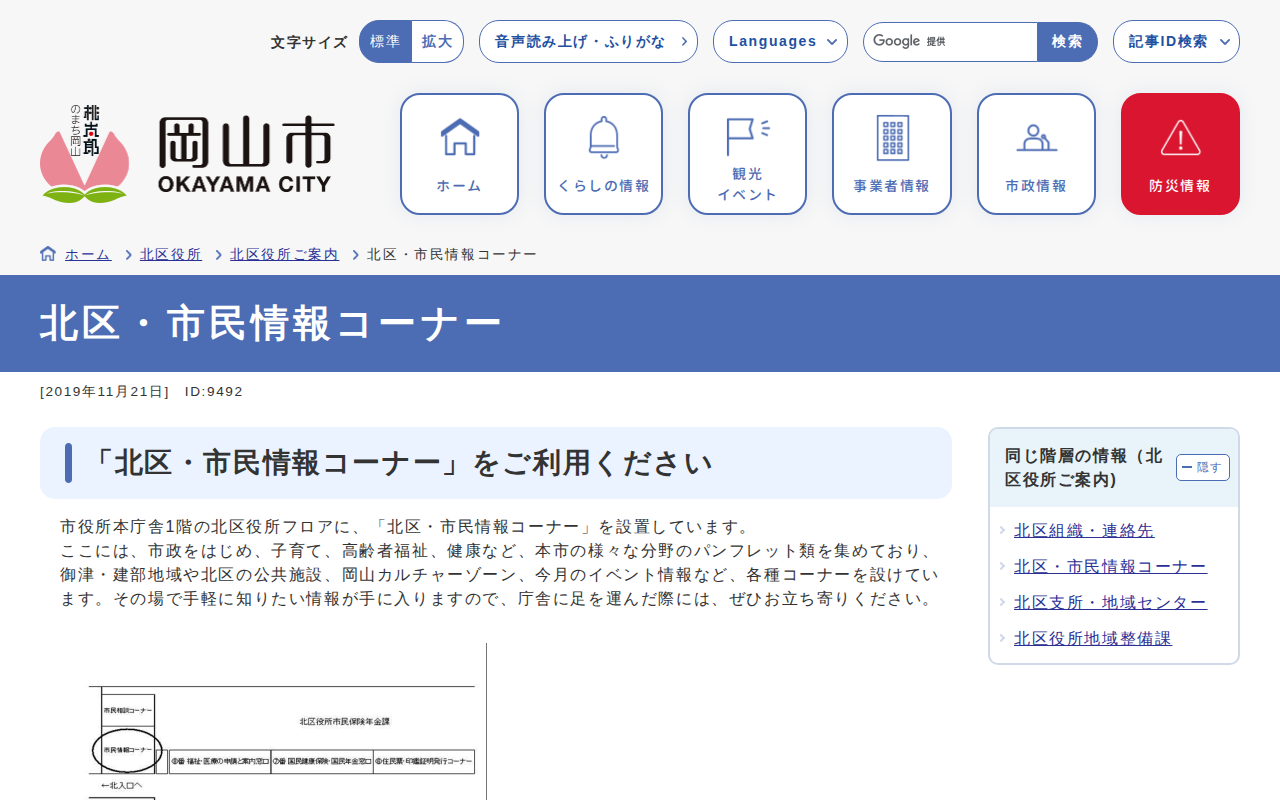Open 観光イベント flag icon menu
The image size is (1280, 800).
[x=747, y=154]
